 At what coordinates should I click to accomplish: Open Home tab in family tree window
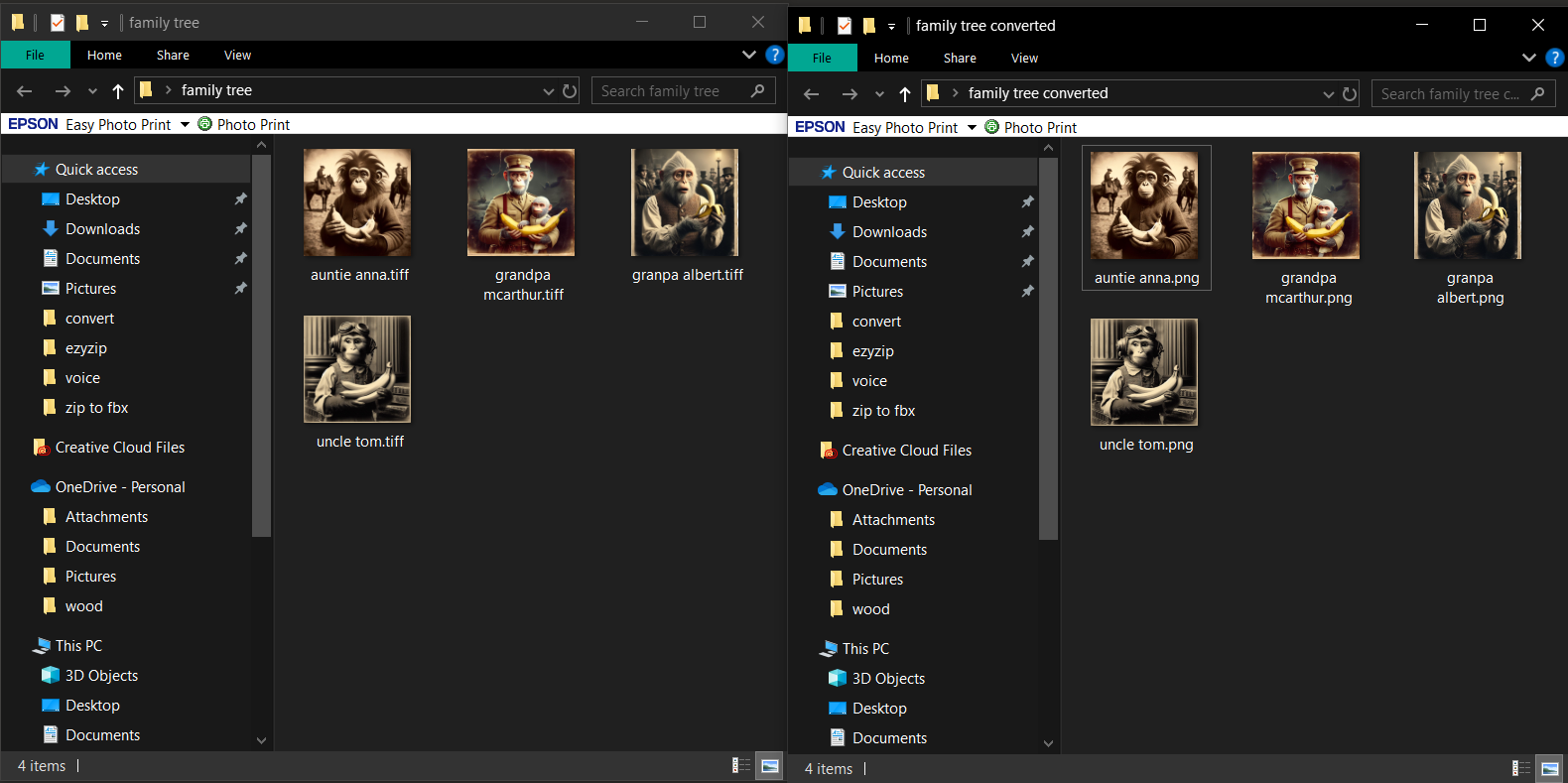coord(104,55)
